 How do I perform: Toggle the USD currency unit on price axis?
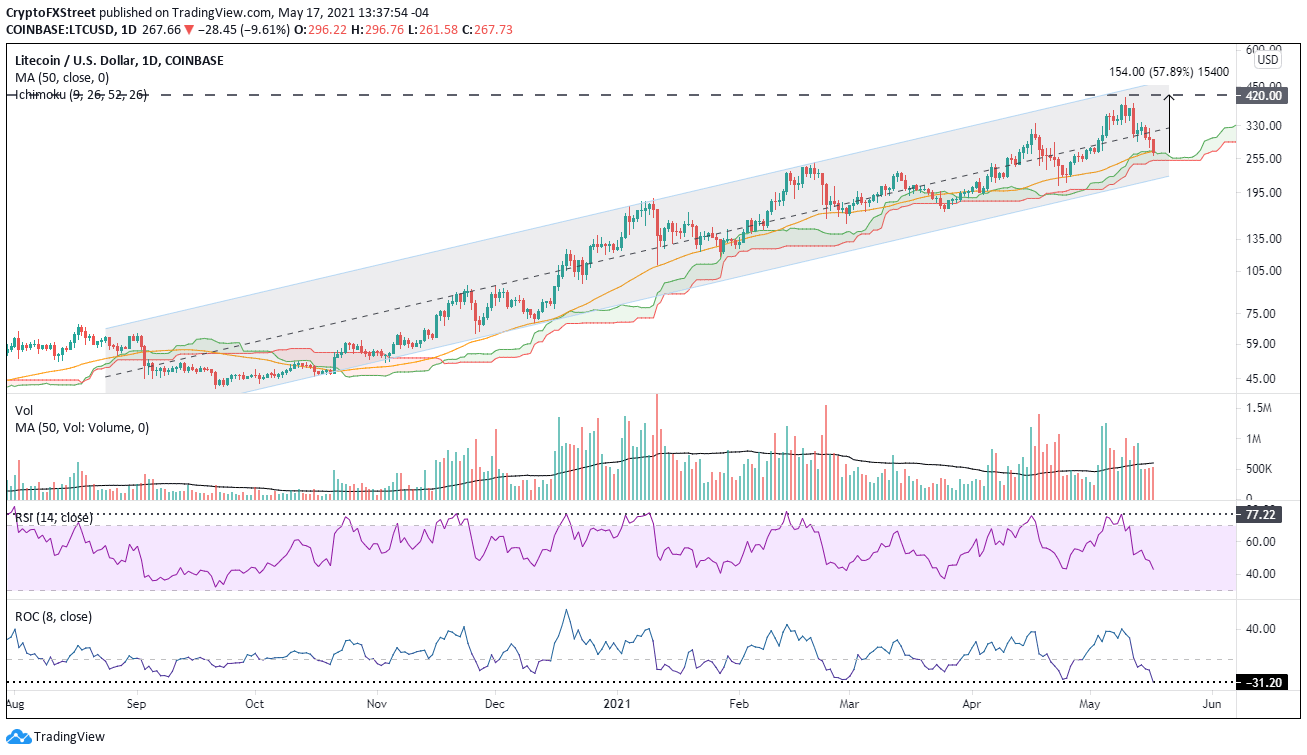pos(1266,59)
